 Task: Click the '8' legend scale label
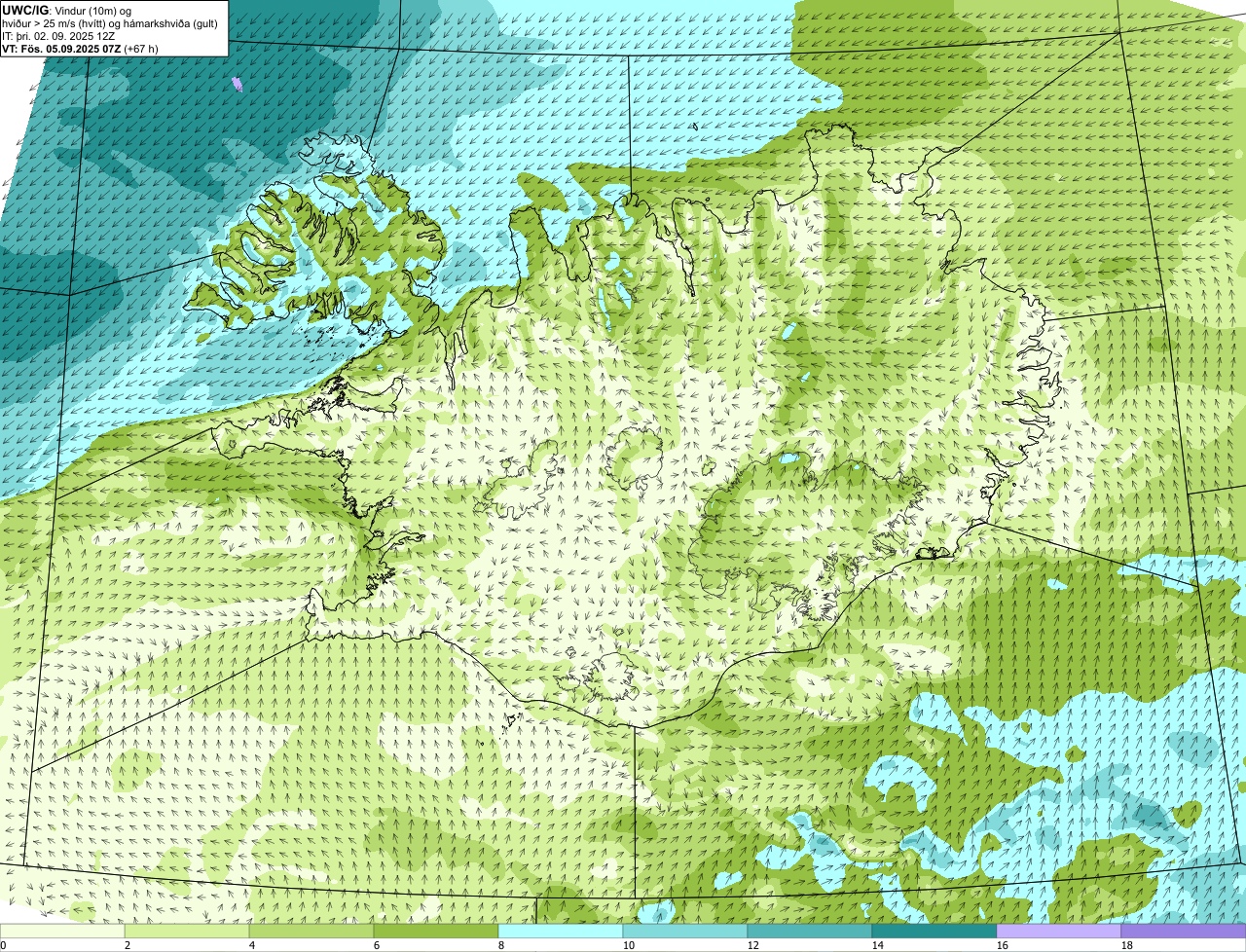(x=501, y=945)
